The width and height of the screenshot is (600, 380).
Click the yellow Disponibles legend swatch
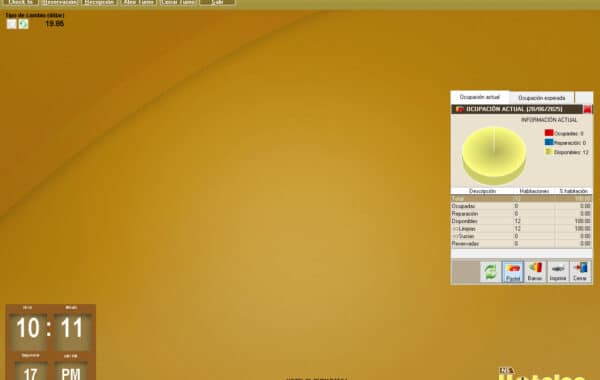click(x=549, y=152)
